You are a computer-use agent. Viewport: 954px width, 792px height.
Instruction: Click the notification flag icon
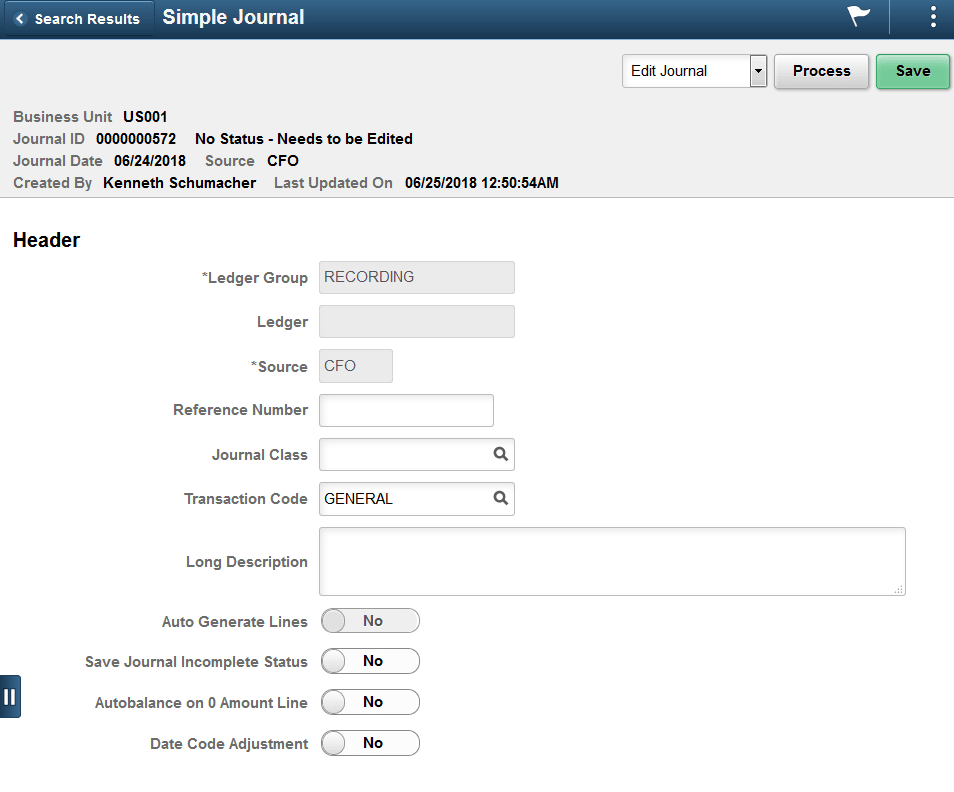(x=858, y=16)
